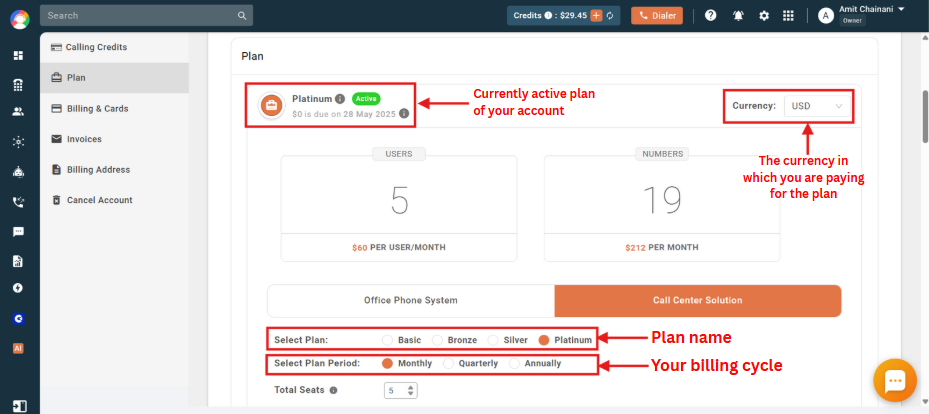Select the Silver plan radio button
929x414 pixels.
point(493,340)
